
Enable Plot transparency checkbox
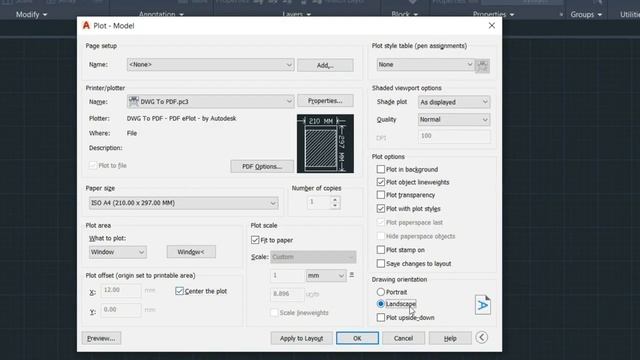381,195
